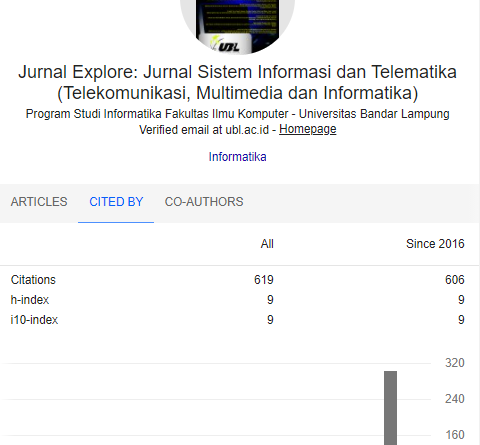Select the Cited By tab

(x=116, y=202)
